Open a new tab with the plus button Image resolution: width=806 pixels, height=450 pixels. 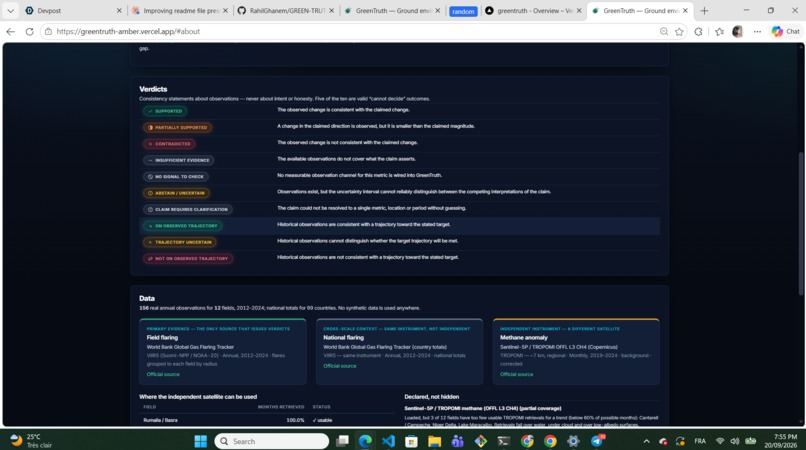click(704, 10)
